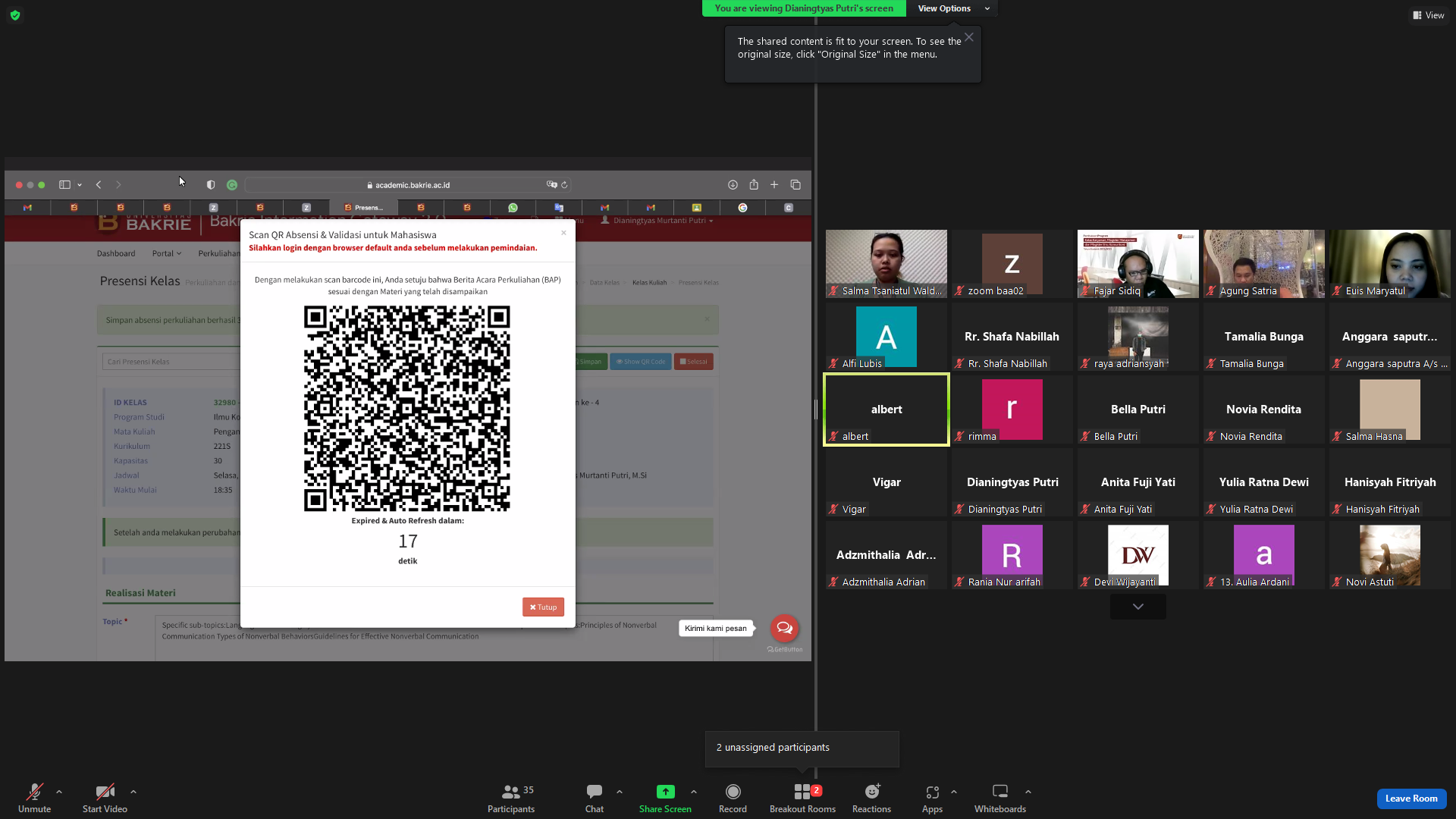Expand chat options arrow
Screen dimensions: 1456x819
click(x=620, y=792)
